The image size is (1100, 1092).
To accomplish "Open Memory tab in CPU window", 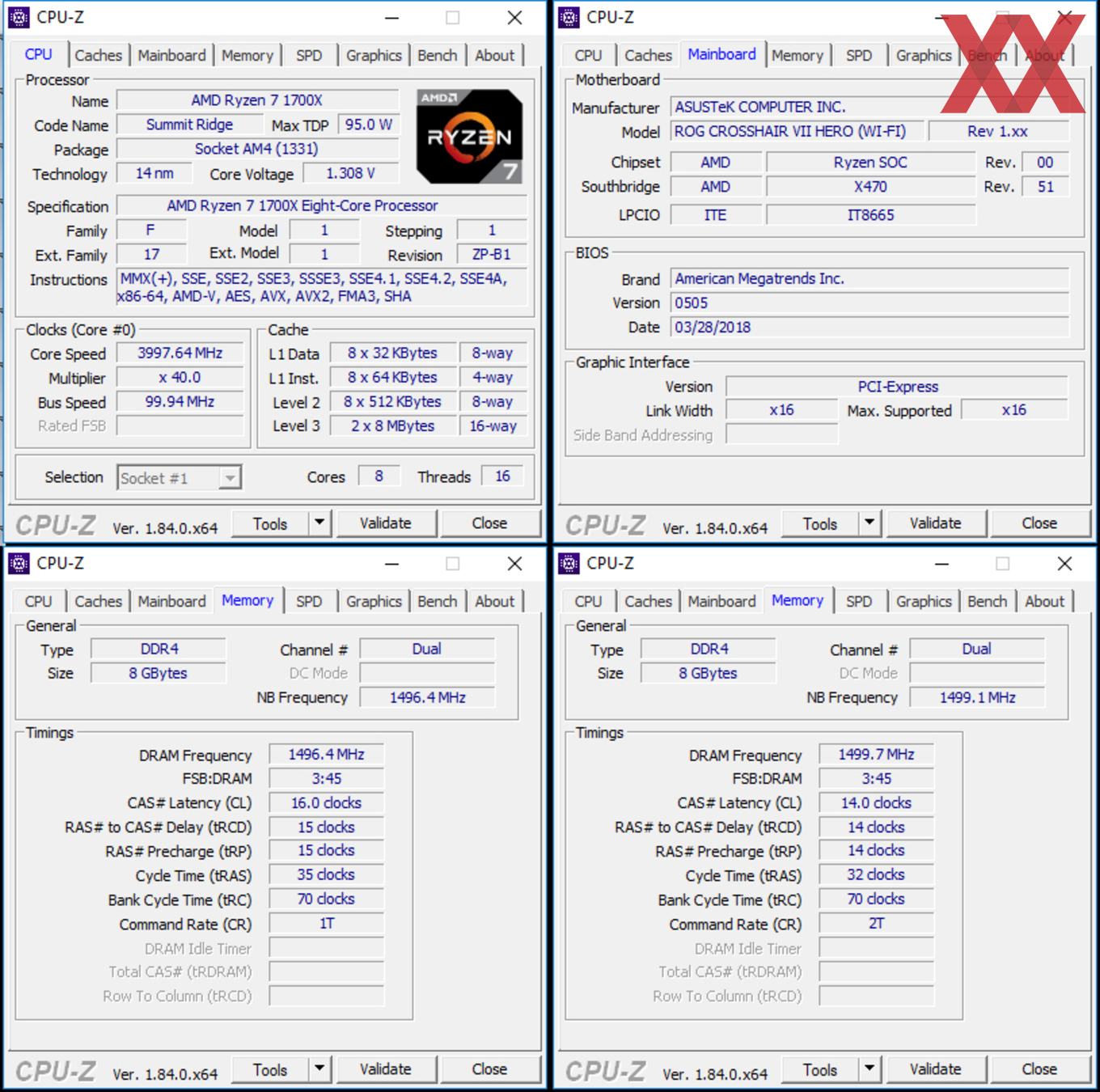I will (247, 55).
